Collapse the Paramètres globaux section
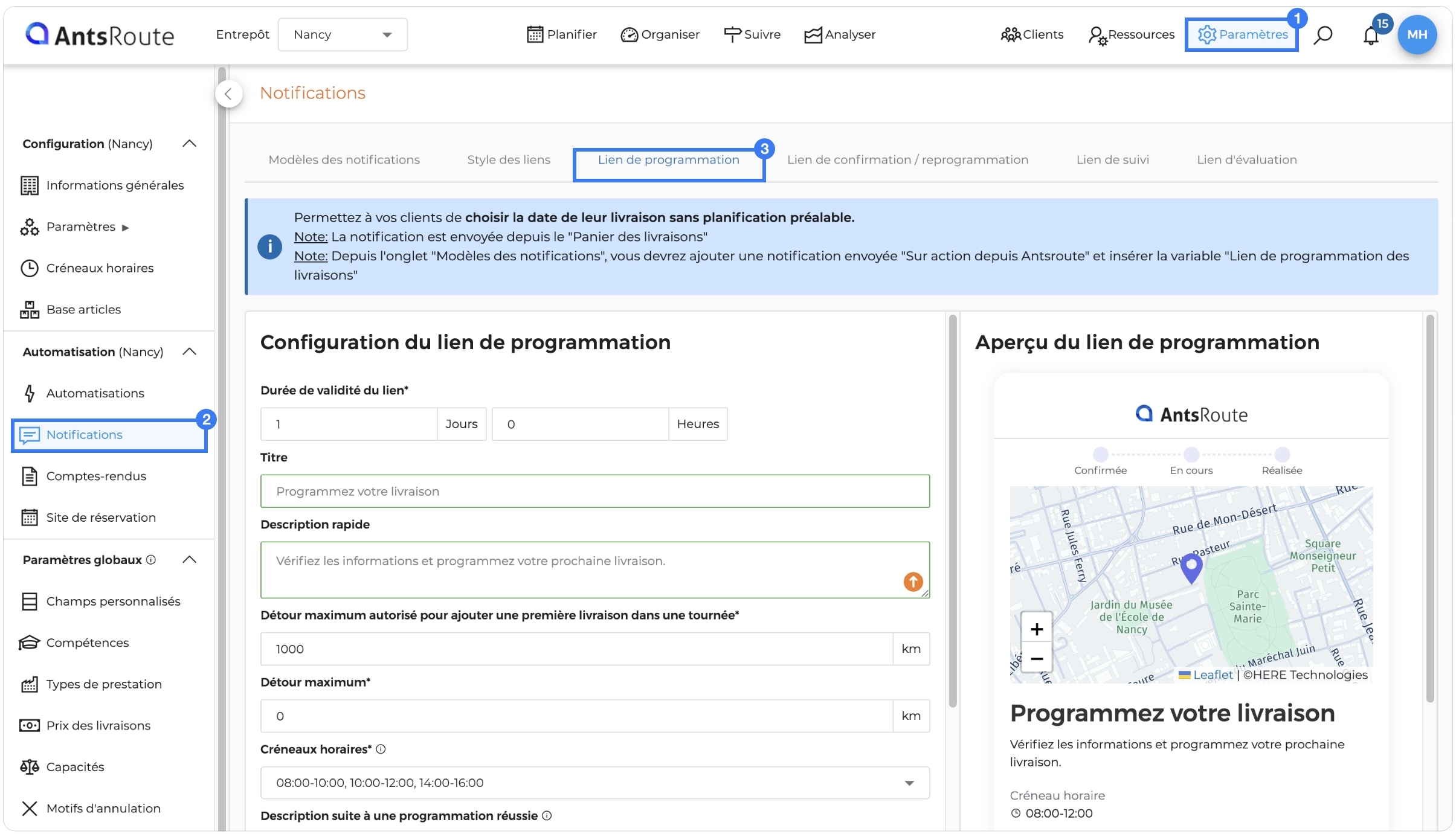 point(190,560)
